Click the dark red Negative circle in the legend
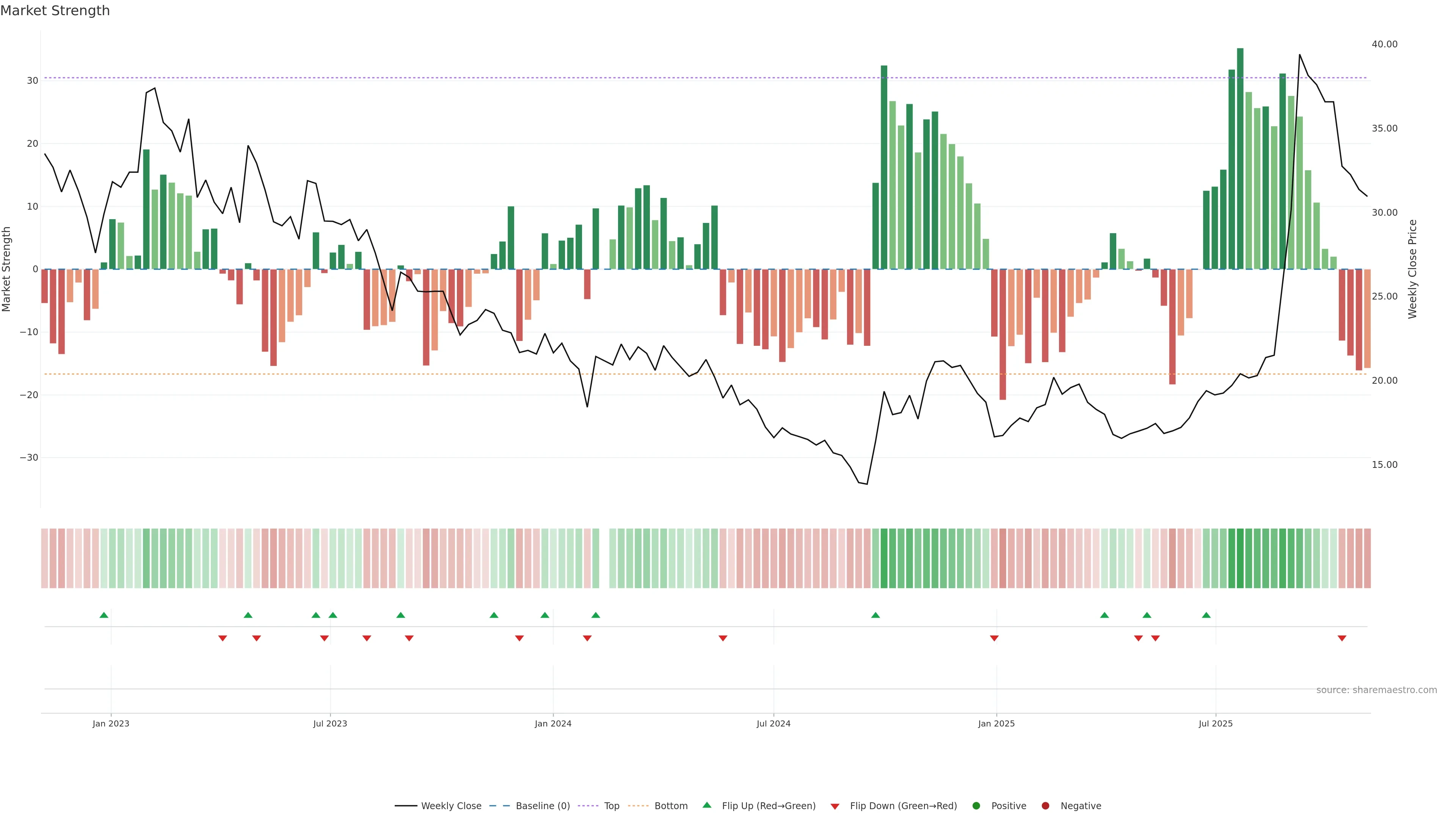The height and width of the screenshot is (819, 1456). click(x=1045, y=806)
